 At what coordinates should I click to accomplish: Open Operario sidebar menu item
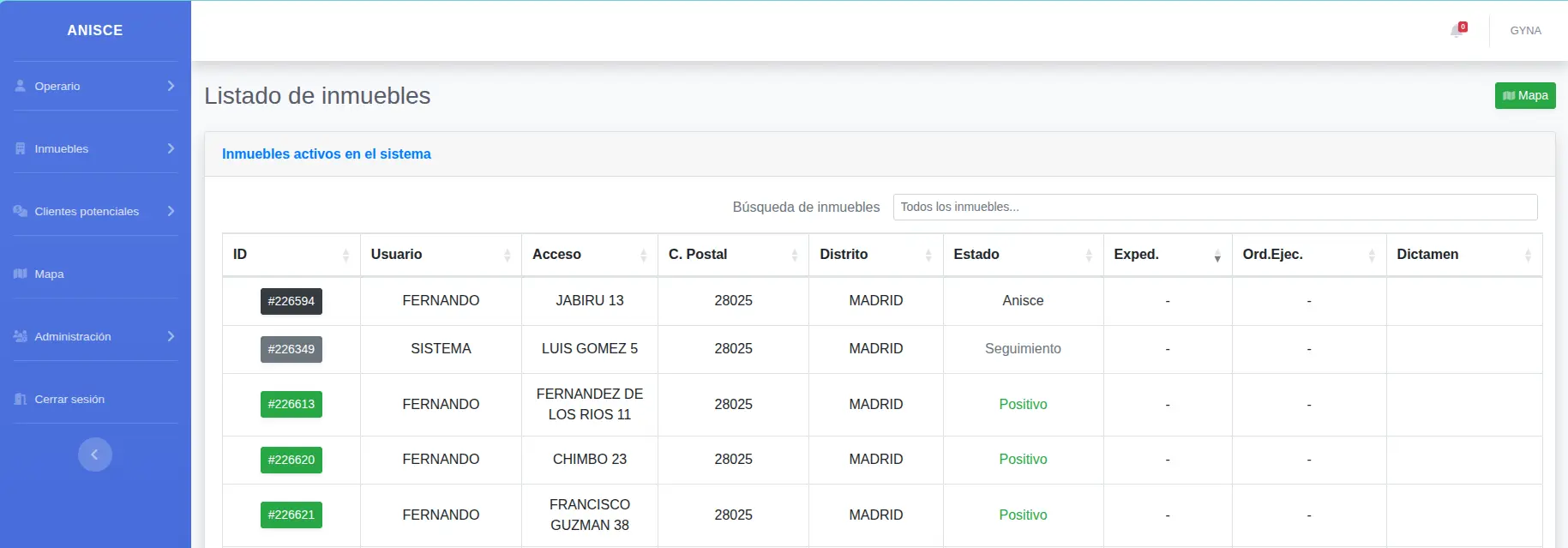95,86
